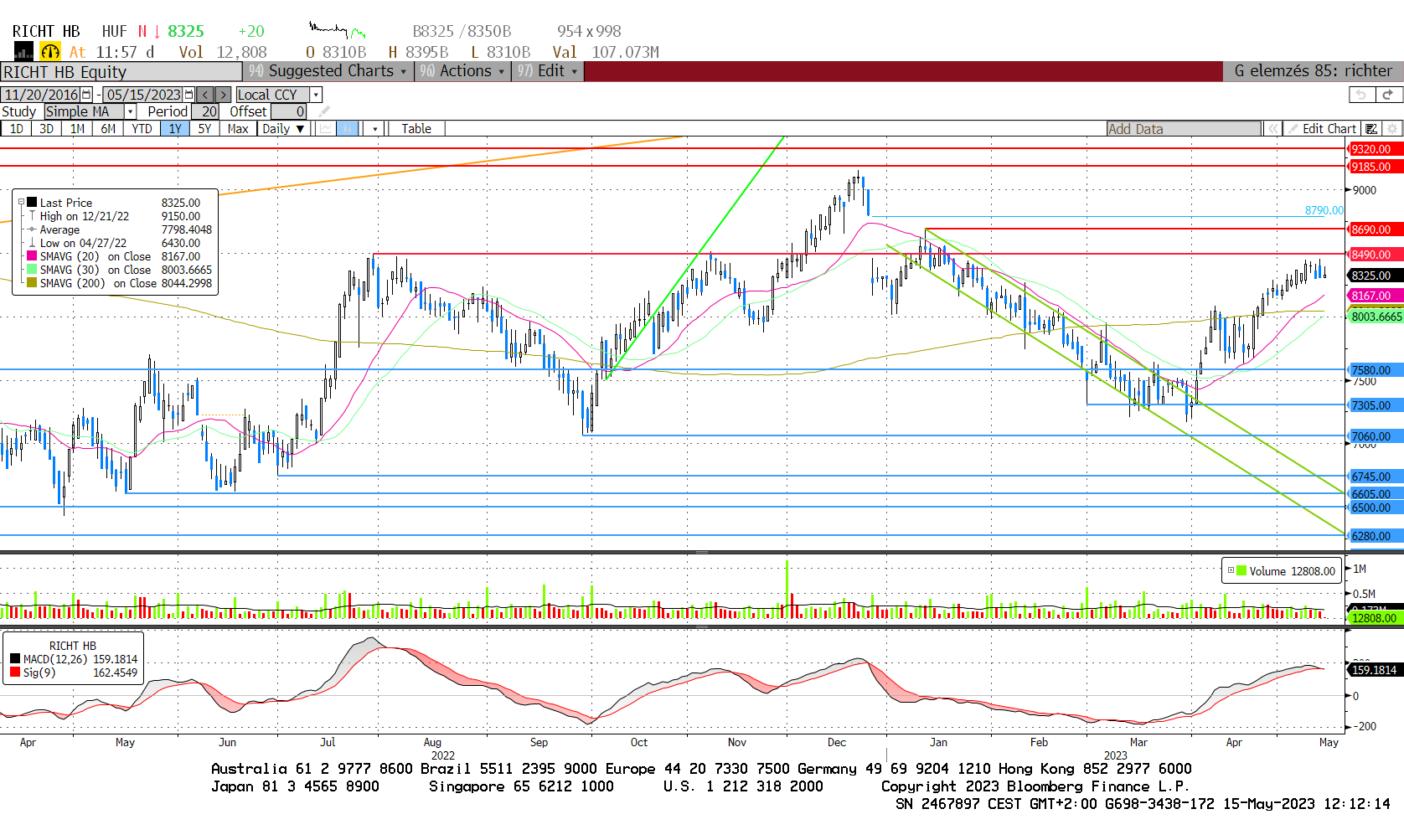The height and width of the screenshot is (840, 1404).
Task: Click the black Last Price legend swatch
Action: click(x=32, y=203)
